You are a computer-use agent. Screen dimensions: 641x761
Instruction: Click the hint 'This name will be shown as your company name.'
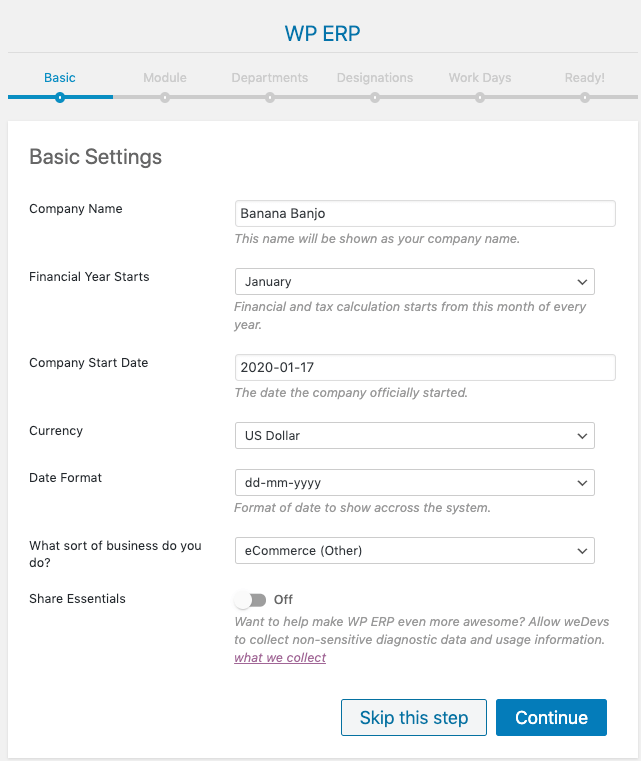click(377, 239)
